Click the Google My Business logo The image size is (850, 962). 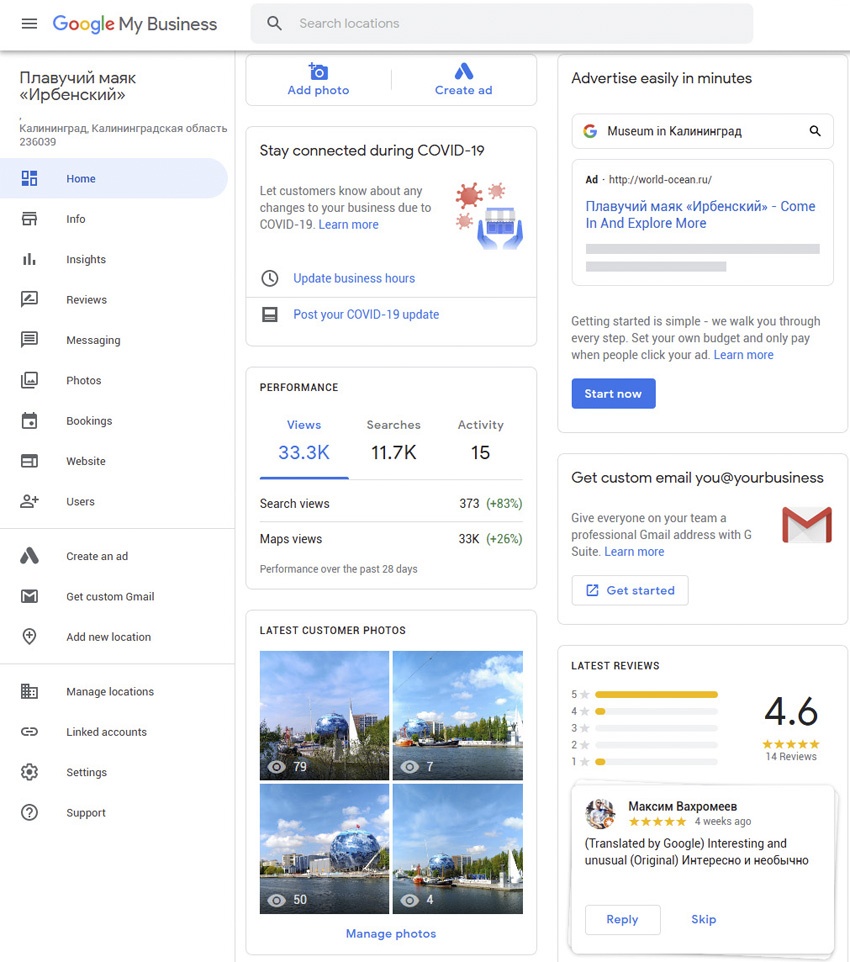[x=135, y=23]
